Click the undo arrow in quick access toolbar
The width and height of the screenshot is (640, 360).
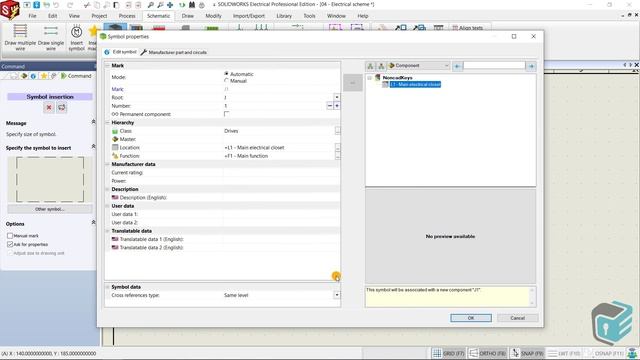pos(56,5)
